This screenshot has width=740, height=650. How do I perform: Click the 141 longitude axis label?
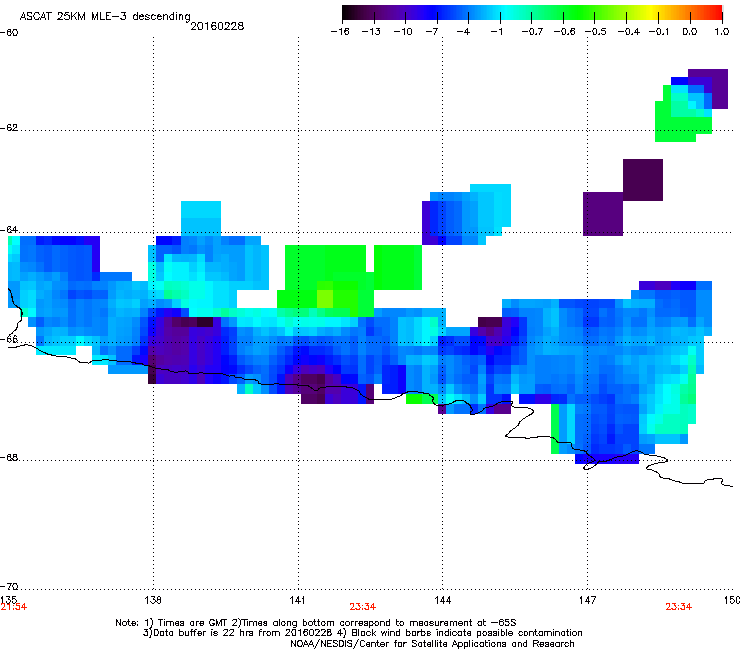pos(297,600)
